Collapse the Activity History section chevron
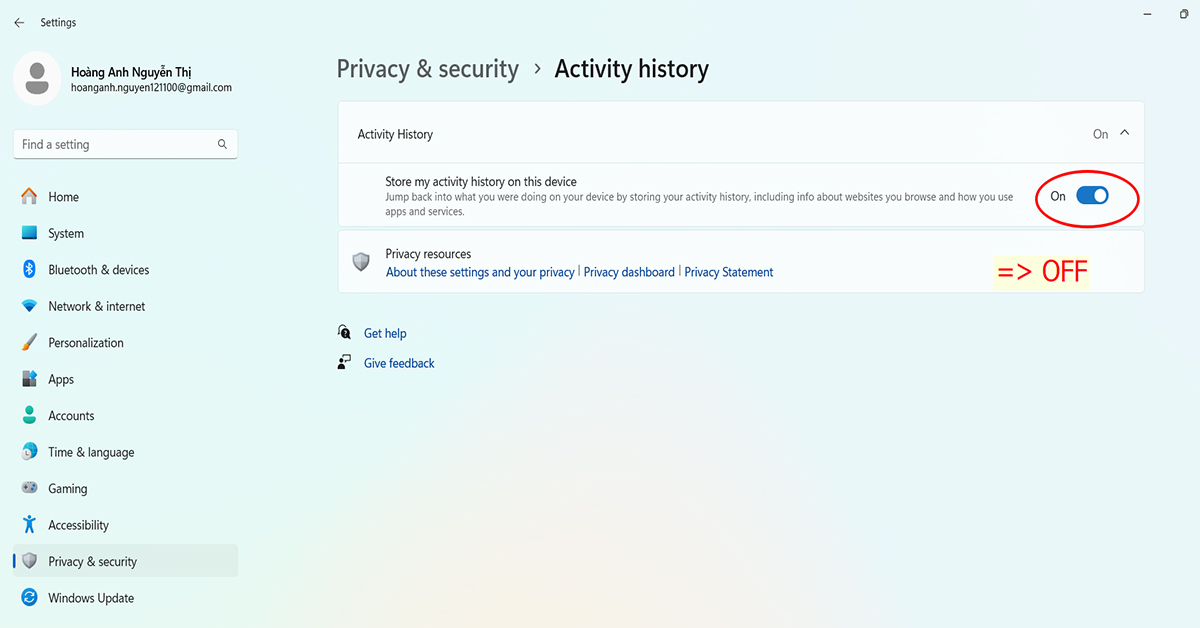 tap(1125, 133)
